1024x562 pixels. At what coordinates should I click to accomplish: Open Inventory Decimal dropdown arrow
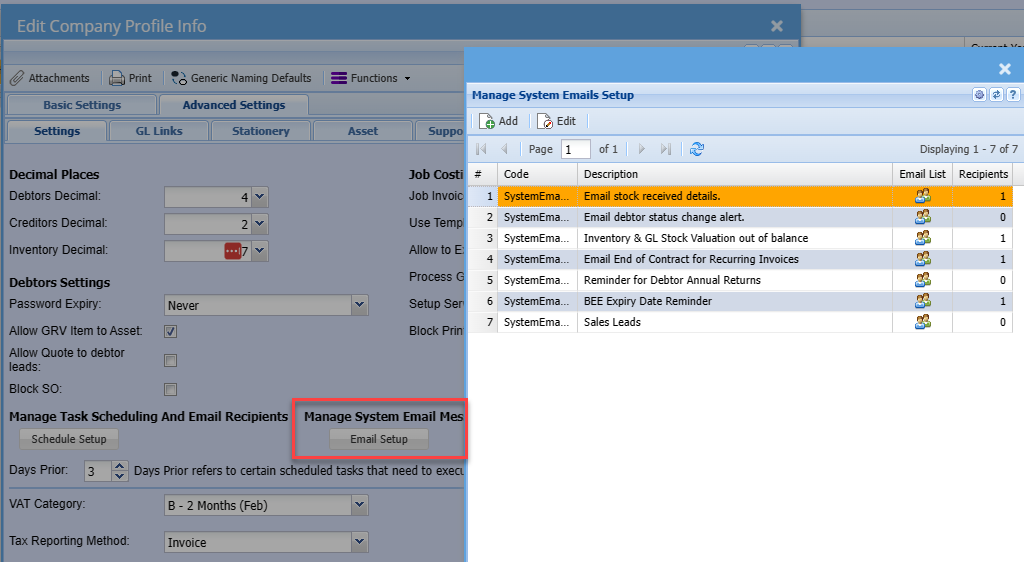260,251
